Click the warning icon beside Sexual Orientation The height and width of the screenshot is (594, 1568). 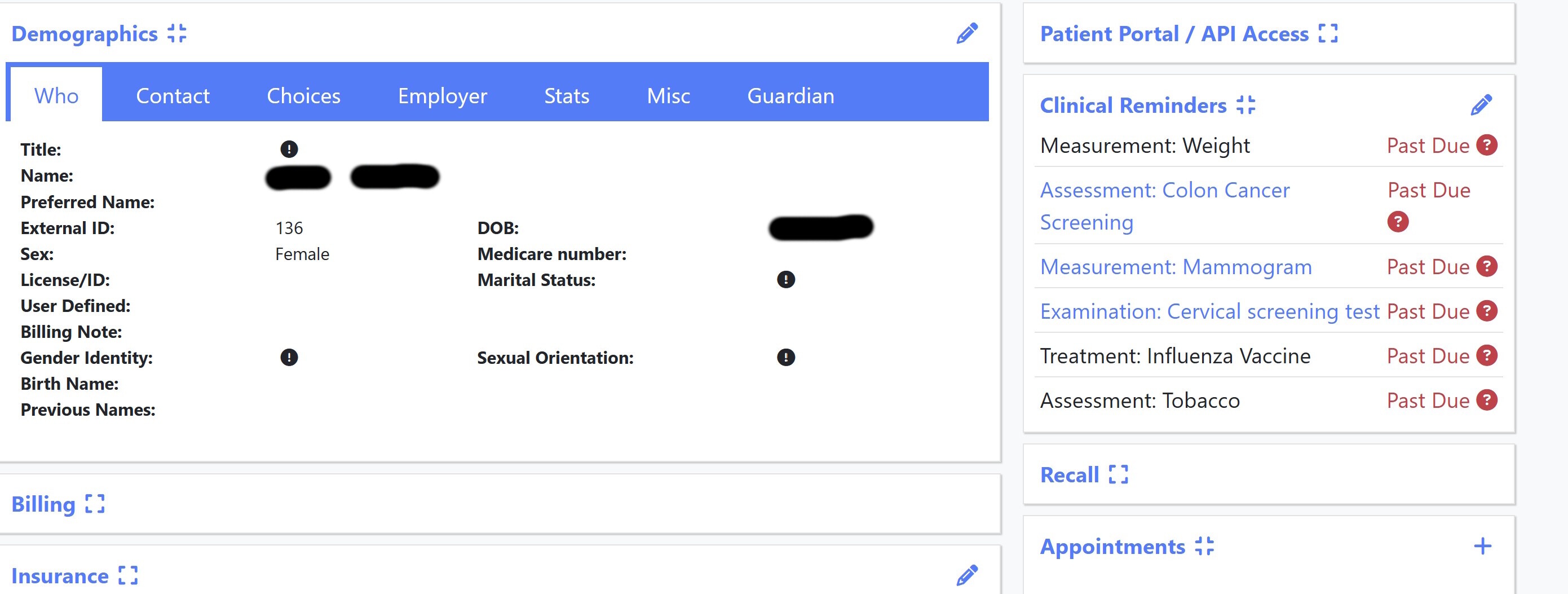coord(786,357)
